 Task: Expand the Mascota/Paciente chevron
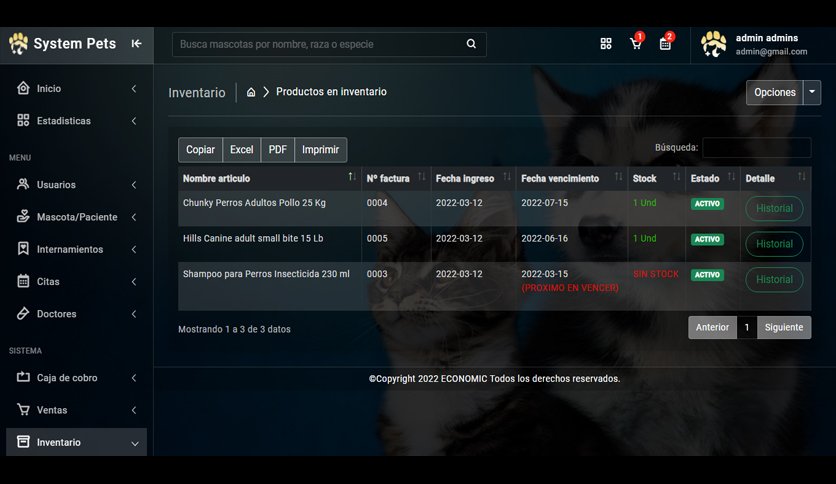134,217
